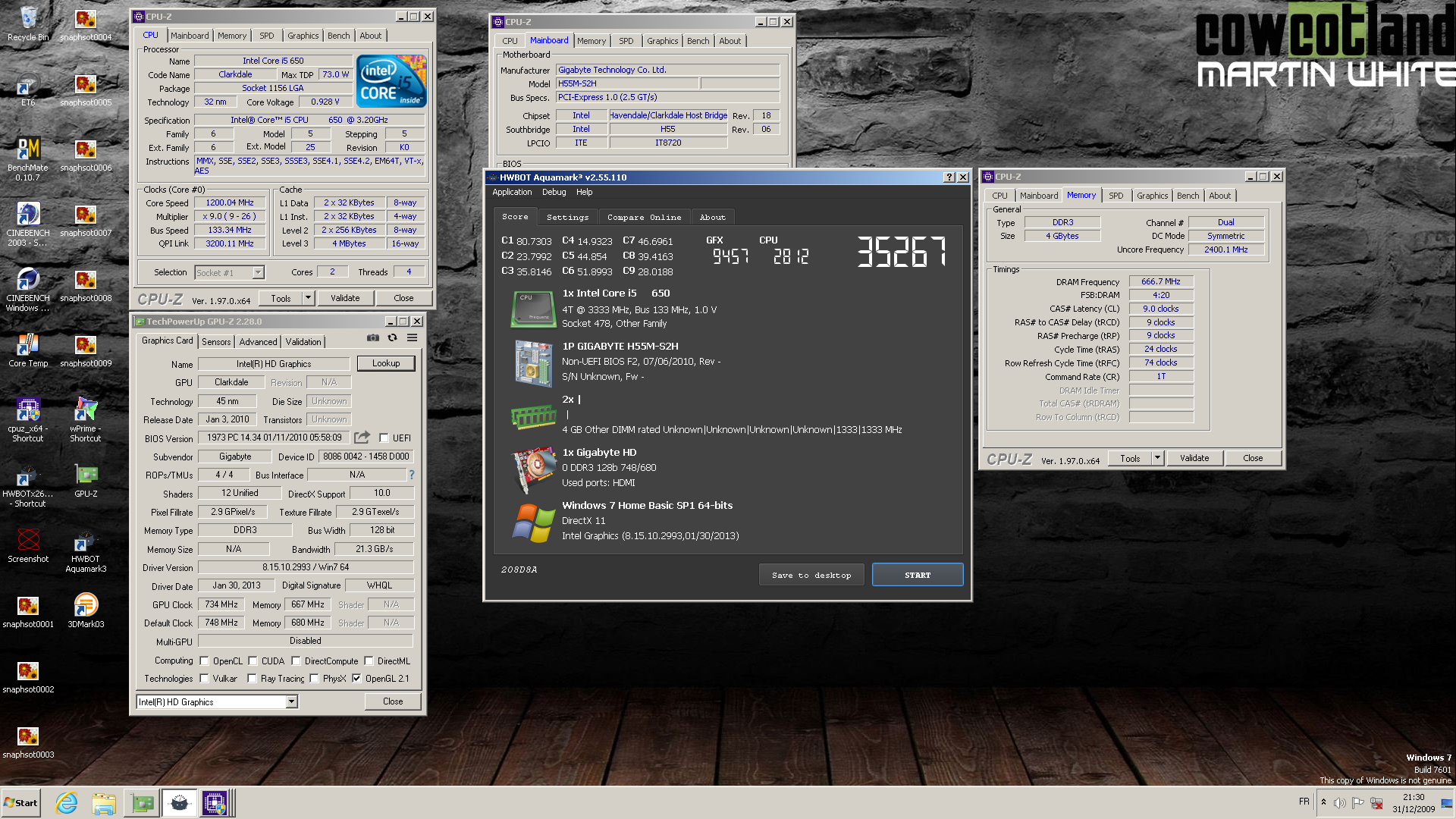The height and width of the screenshot is (819, 1456).
Task: Click the motherboard model H55M-S2H field
Action: click(627, 83)
